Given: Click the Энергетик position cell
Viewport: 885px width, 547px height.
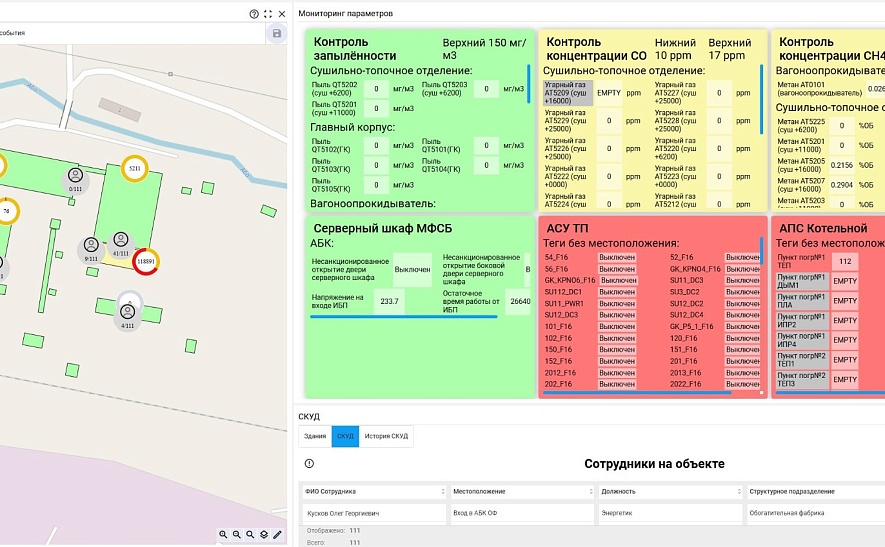Looking at the screenshot, I should point(670,514).
